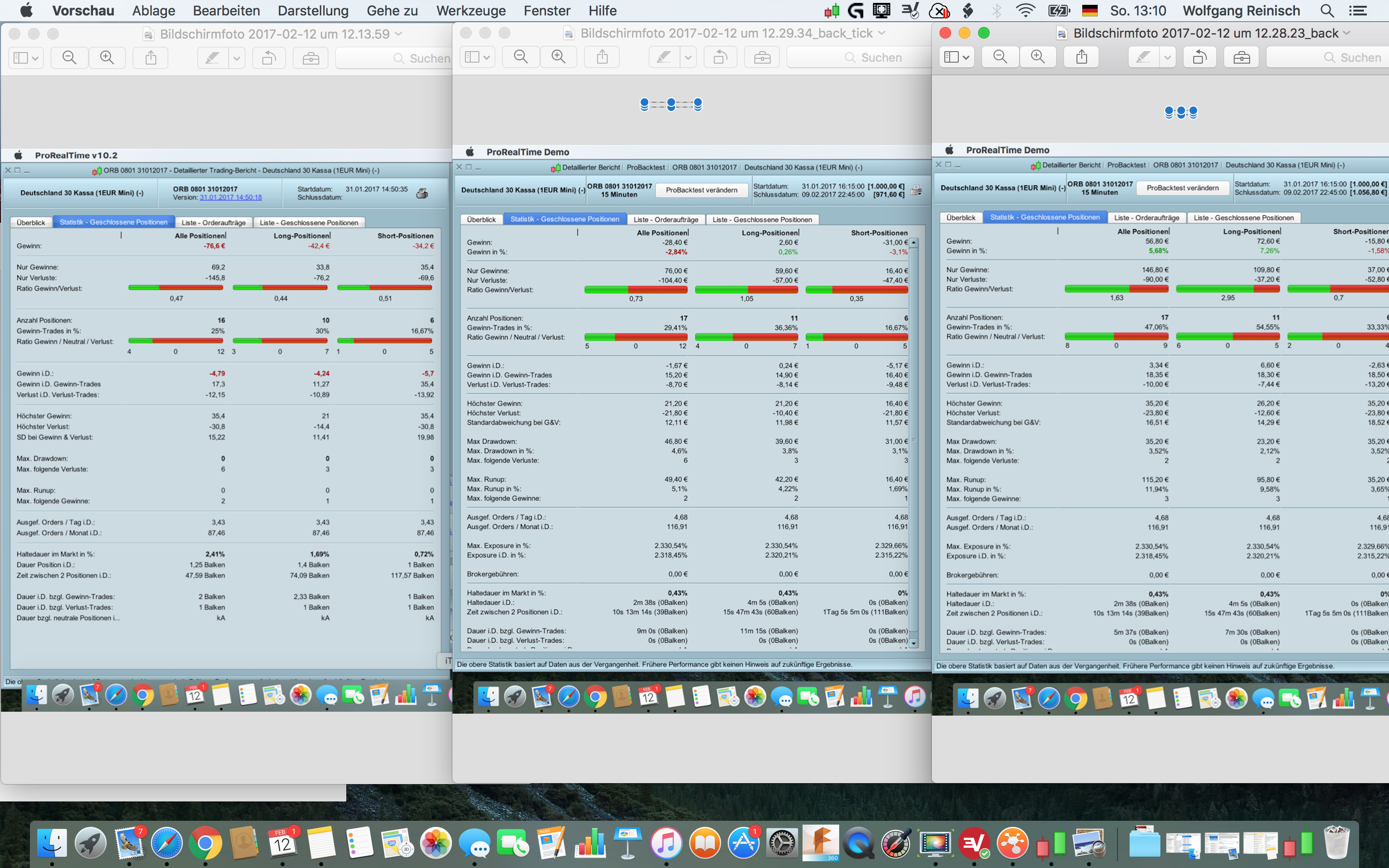Rotate image in 12.29.34_back_tick window
Image resolution: width=1389 pixels, height=868 pixels.
[721, 57]
